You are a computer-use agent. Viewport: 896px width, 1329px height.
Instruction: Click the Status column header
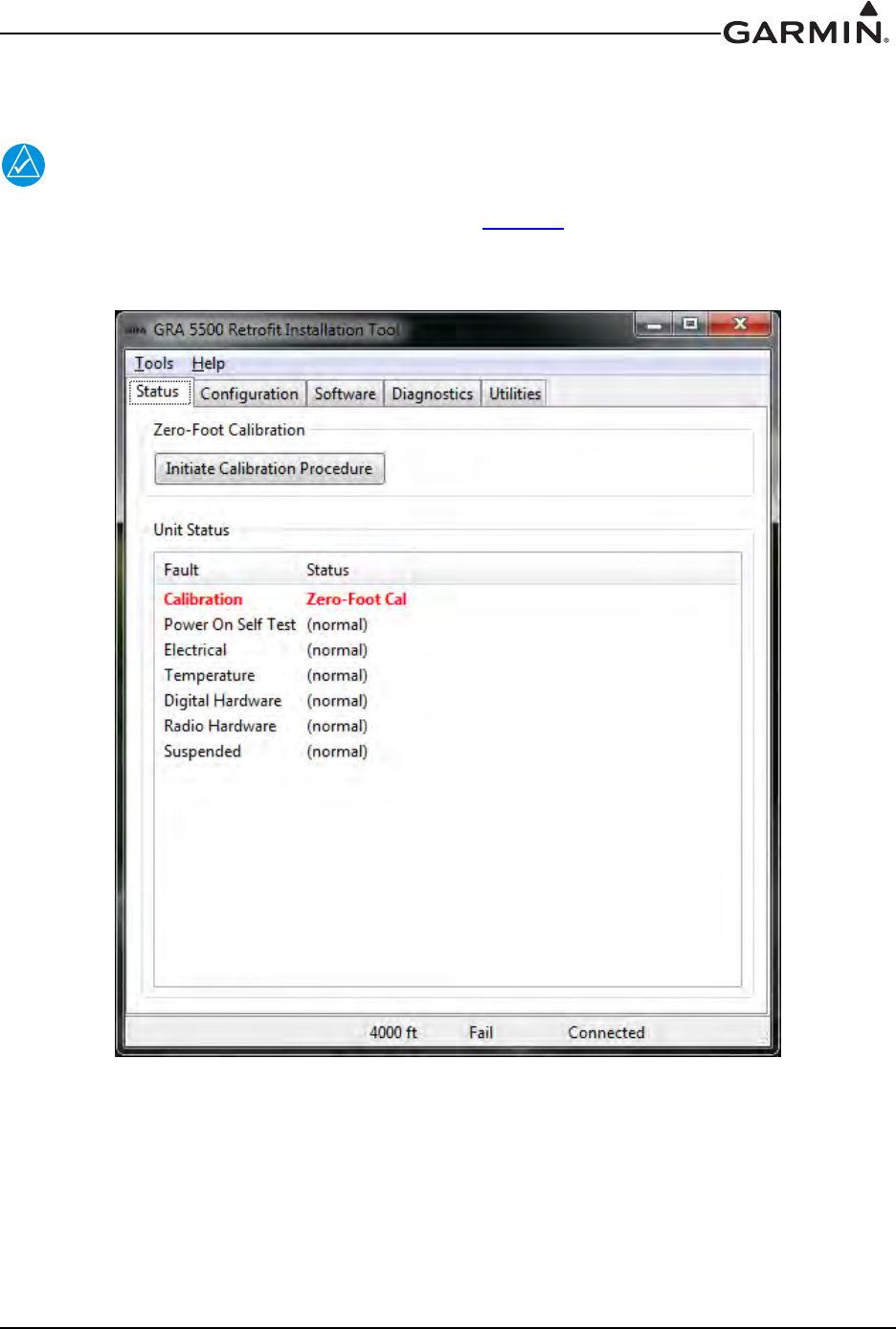tap(327, 570)
